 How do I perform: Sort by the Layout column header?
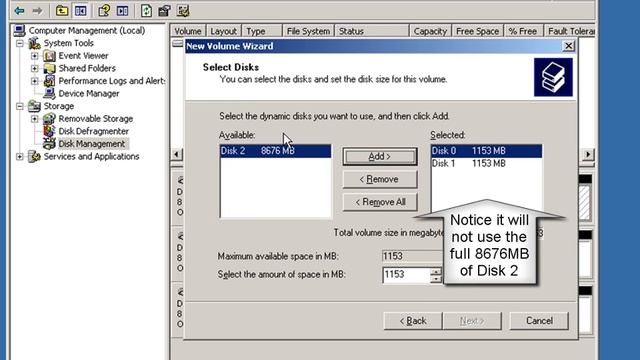click(224, 31)
